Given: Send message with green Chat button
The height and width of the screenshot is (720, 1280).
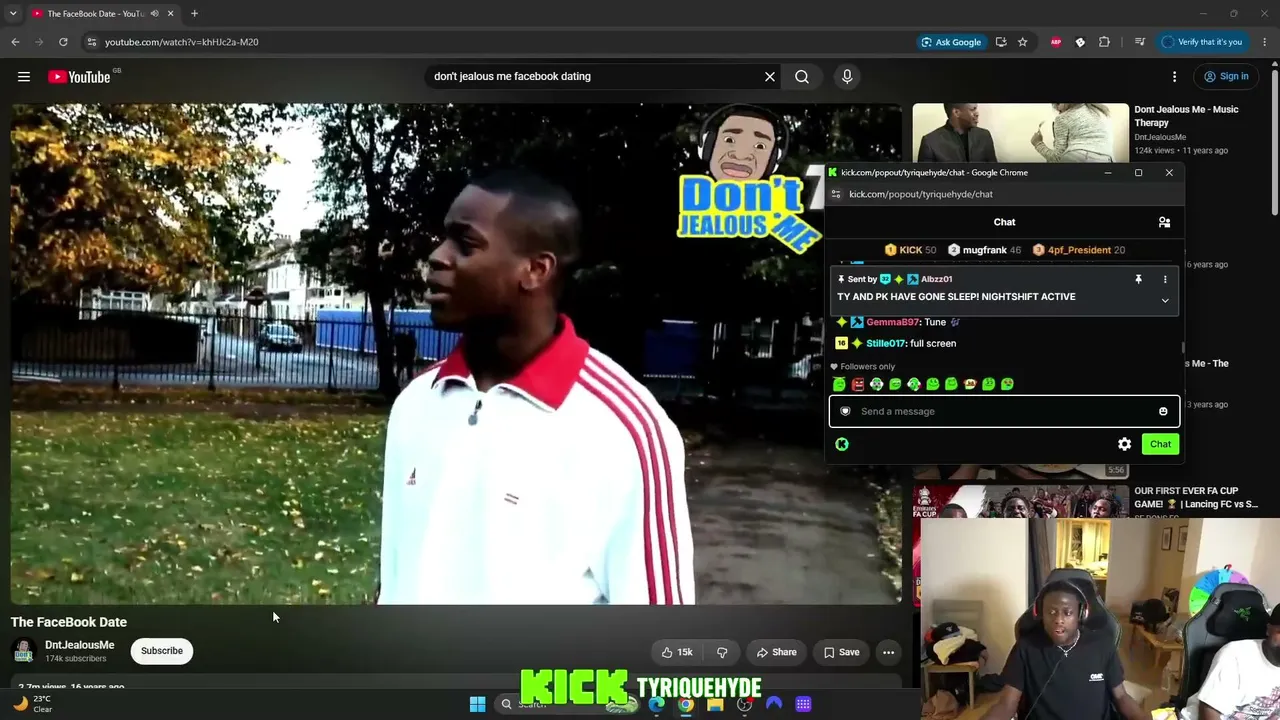Looking at the screenshot, I should click(x=1160, y=444).
